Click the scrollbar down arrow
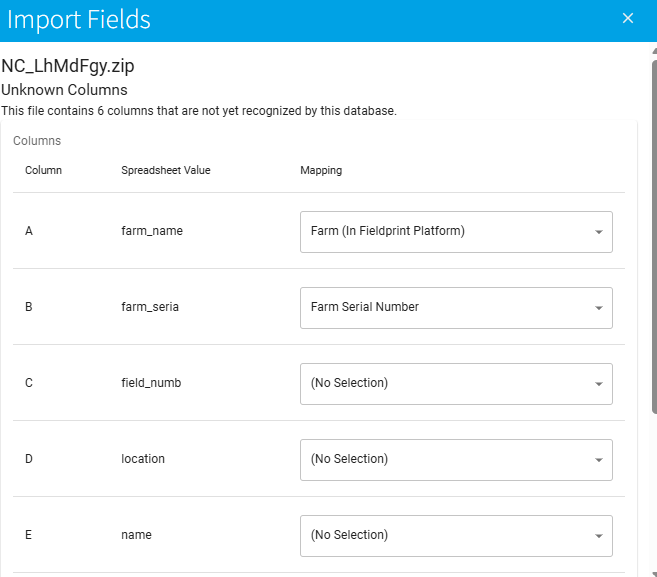The height and width of the screenshot is (577, 657). click(x=653, y=571)
